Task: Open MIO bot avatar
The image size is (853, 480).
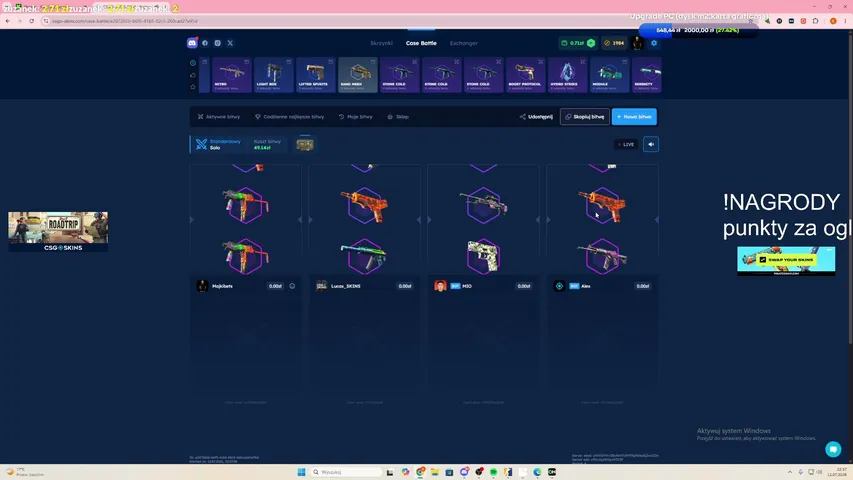Action: pos(440,286)
